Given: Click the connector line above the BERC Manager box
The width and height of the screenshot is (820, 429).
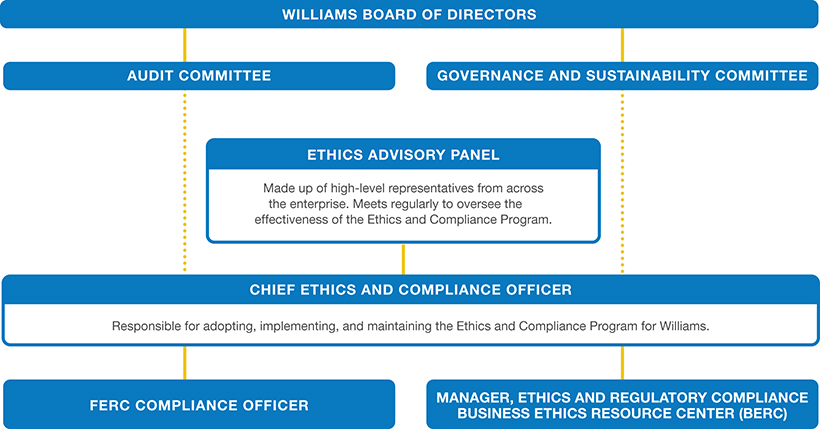Looking at the screenshot, I should (x=622, y=362).
